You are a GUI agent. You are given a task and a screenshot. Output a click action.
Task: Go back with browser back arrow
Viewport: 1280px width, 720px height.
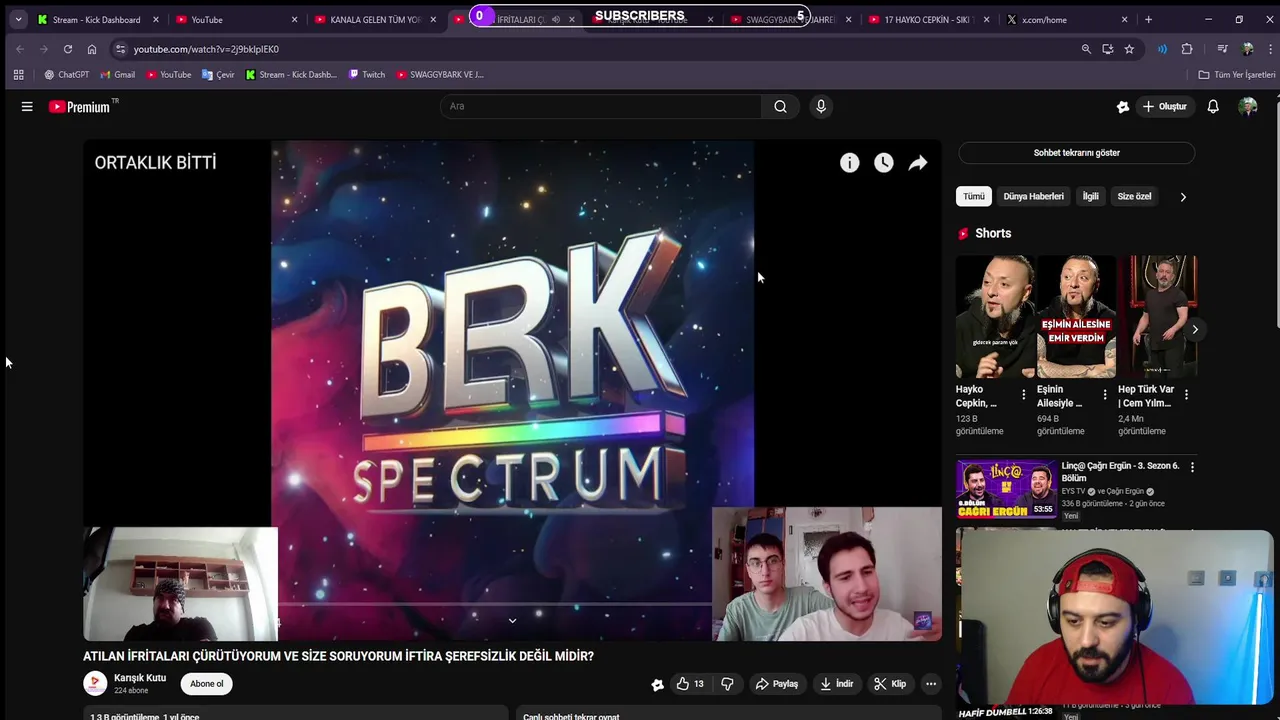pos(20,49)
